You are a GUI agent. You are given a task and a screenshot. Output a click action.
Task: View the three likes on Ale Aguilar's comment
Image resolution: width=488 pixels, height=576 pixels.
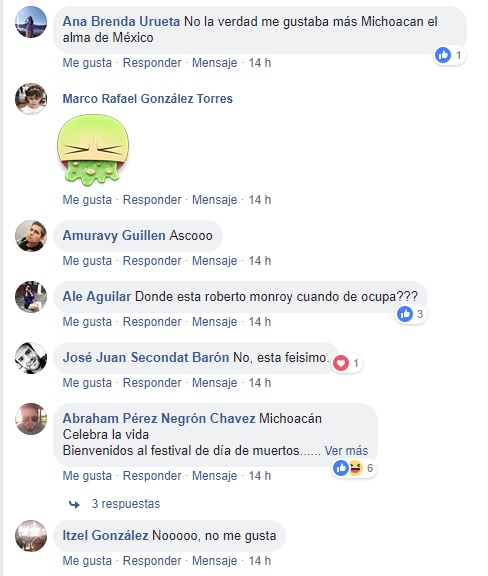click(411, 314)
